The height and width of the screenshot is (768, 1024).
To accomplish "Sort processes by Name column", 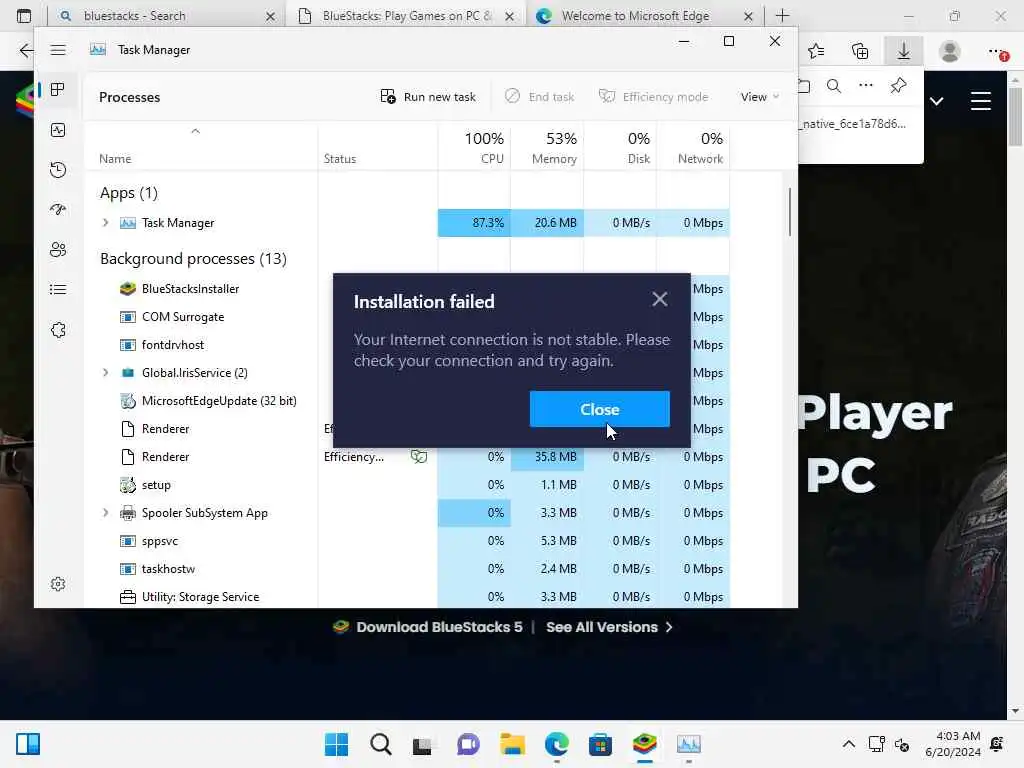I will pyautogui.click(x=201, y=148).
